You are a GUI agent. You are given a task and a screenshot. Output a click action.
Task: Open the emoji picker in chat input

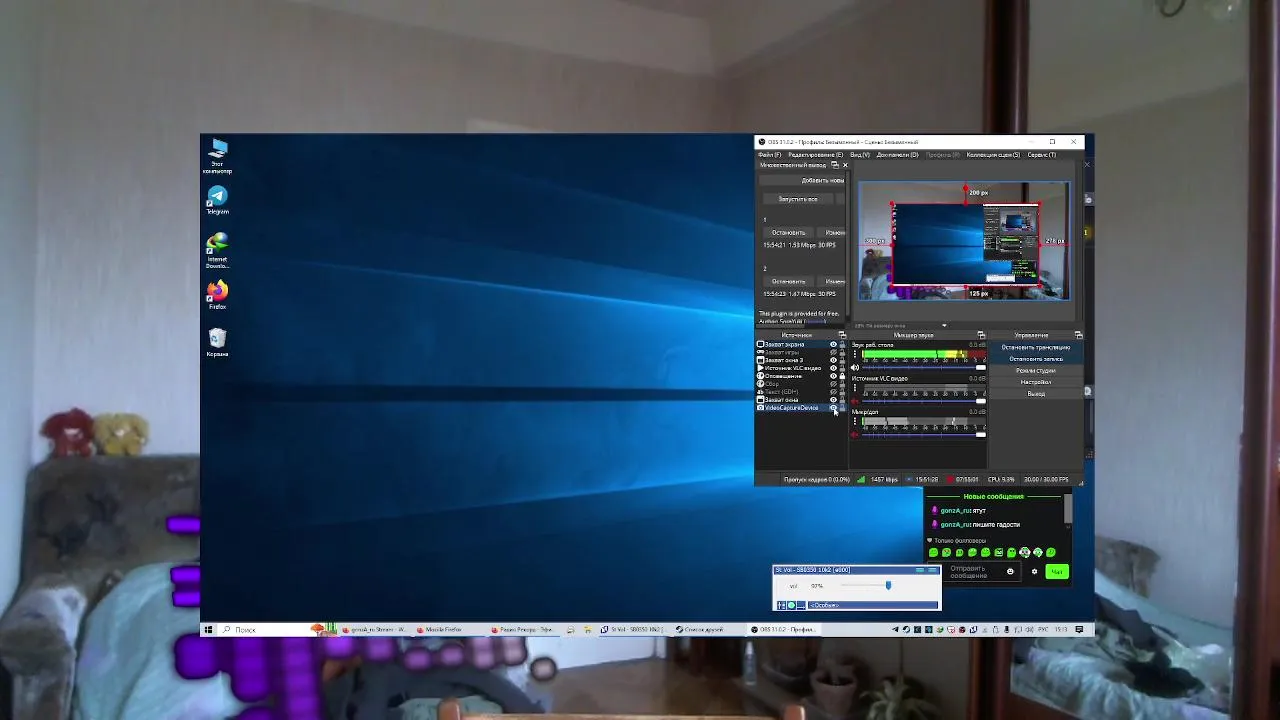tap(1010, 571)
